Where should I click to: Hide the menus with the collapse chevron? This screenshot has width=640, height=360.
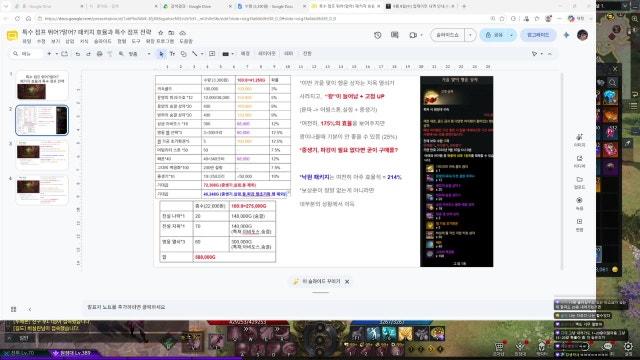[550, 54]
